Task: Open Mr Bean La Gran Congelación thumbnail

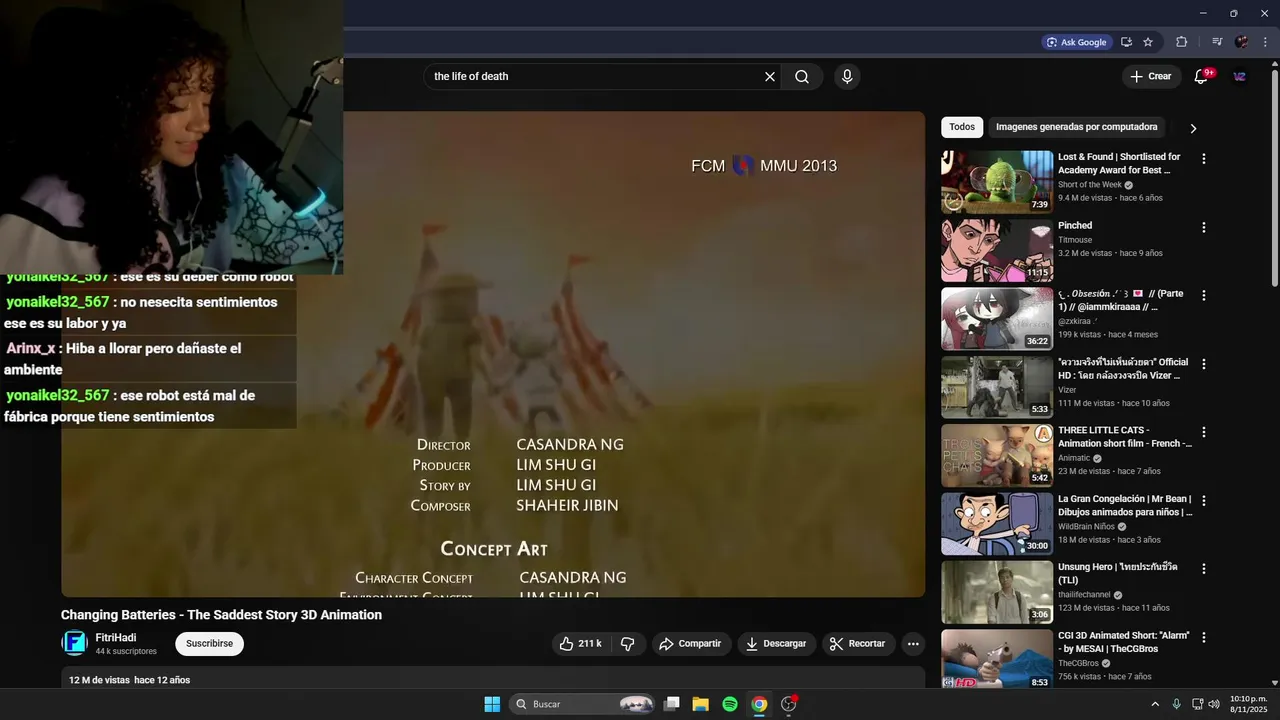Action: 997,523
